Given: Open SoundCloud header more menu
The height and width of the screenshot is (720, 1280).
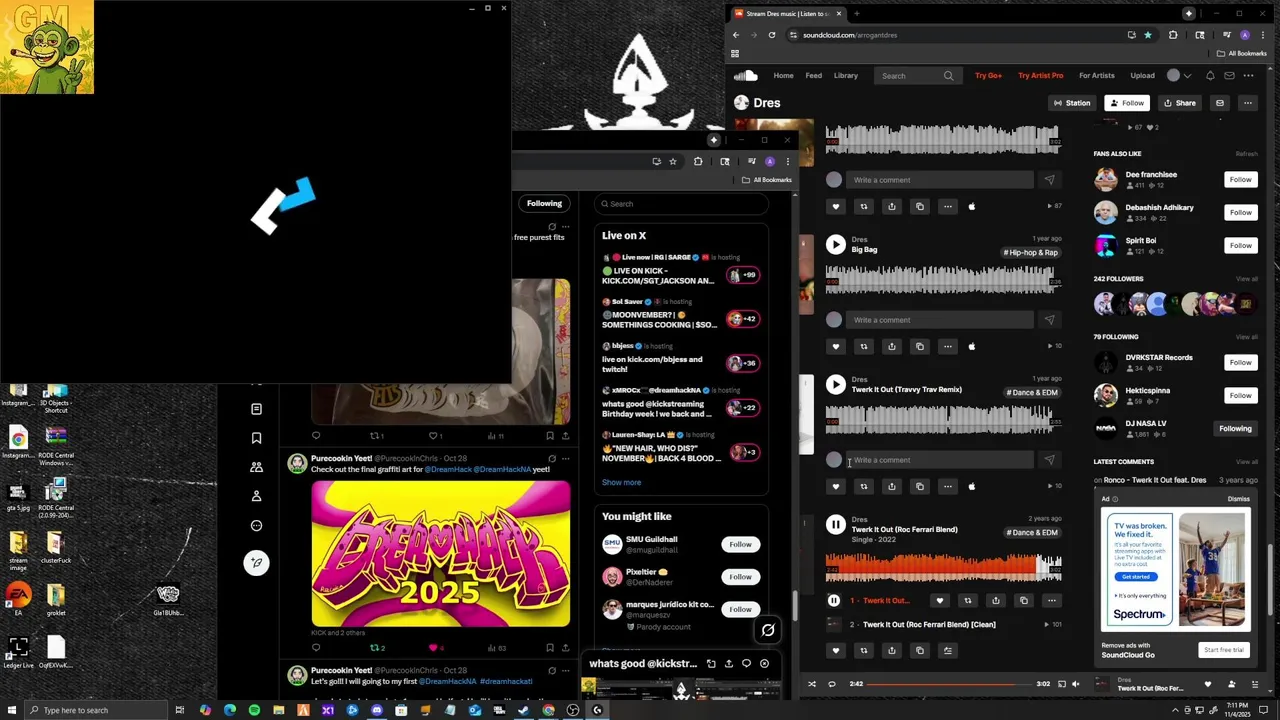Looking at the screenshot, I should click(1248, 75).
